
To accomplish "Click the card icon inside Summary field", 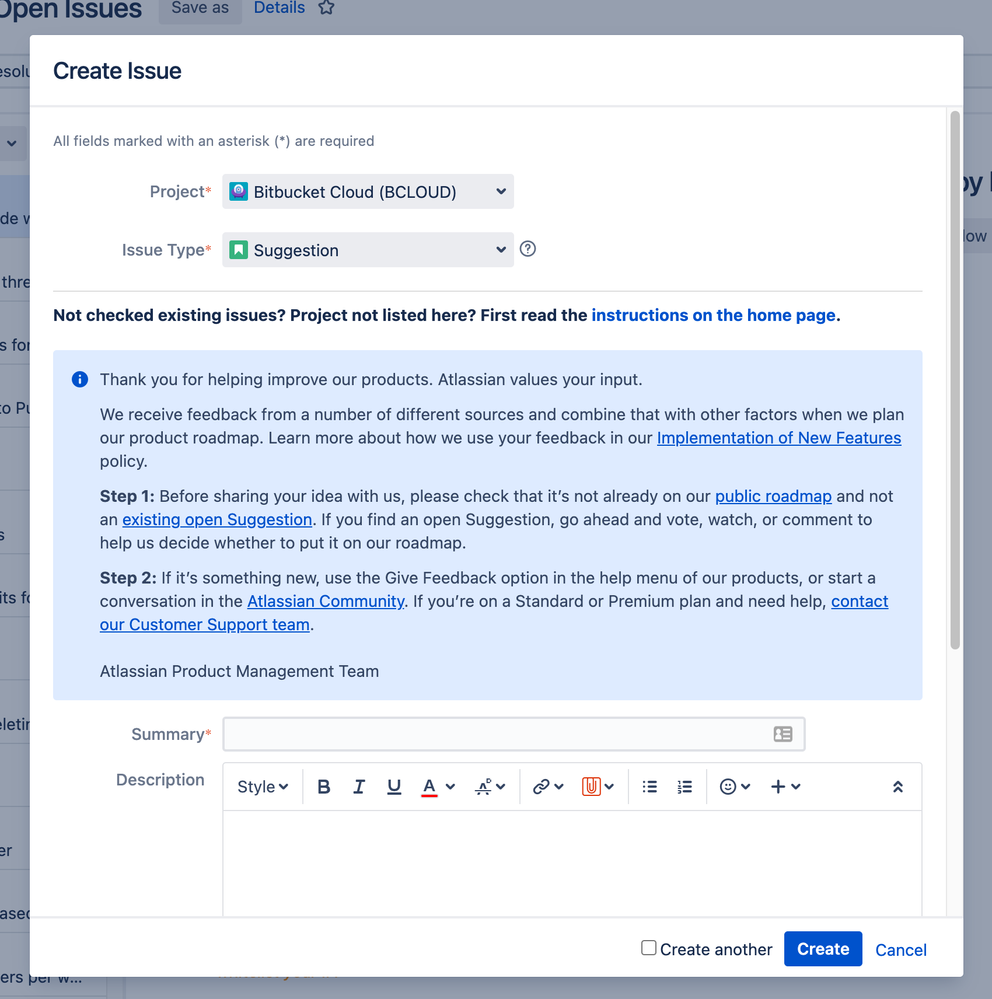I will pyautogui.click(x=783, y=734).
